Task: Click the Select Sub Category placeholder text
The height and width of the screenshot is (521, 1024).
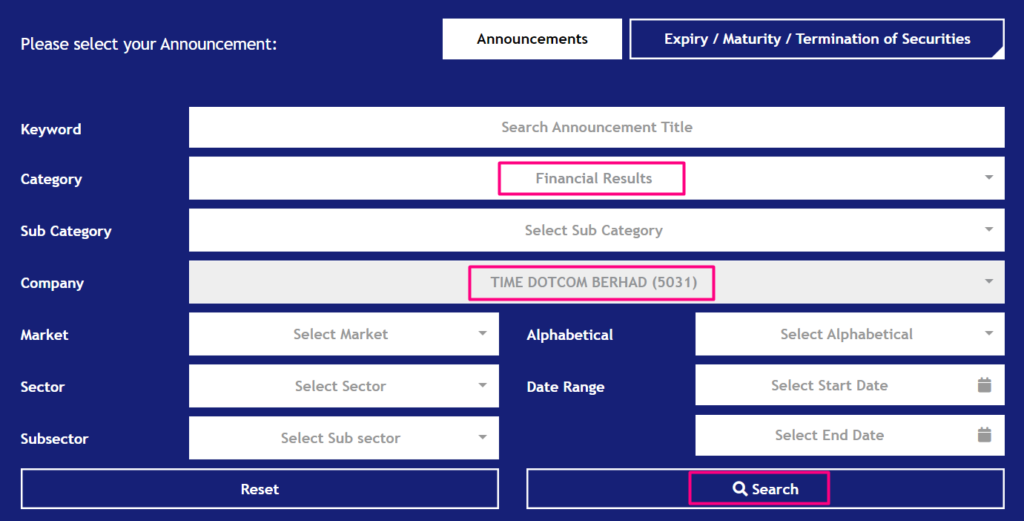Action: pyautogui.click(x=594, y=230)
